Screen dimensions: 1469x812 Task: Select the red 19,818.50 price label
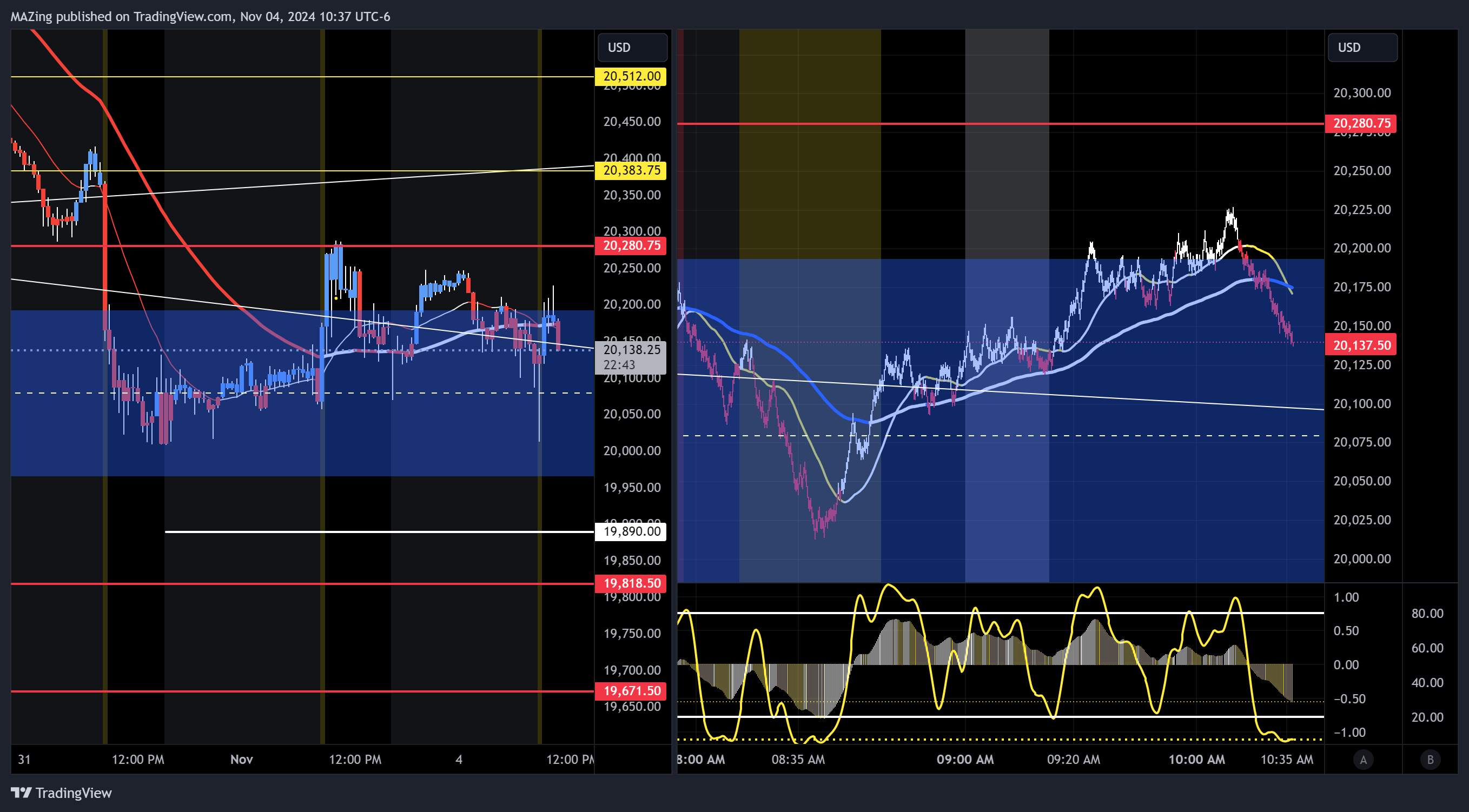click(x=631, y=583)
